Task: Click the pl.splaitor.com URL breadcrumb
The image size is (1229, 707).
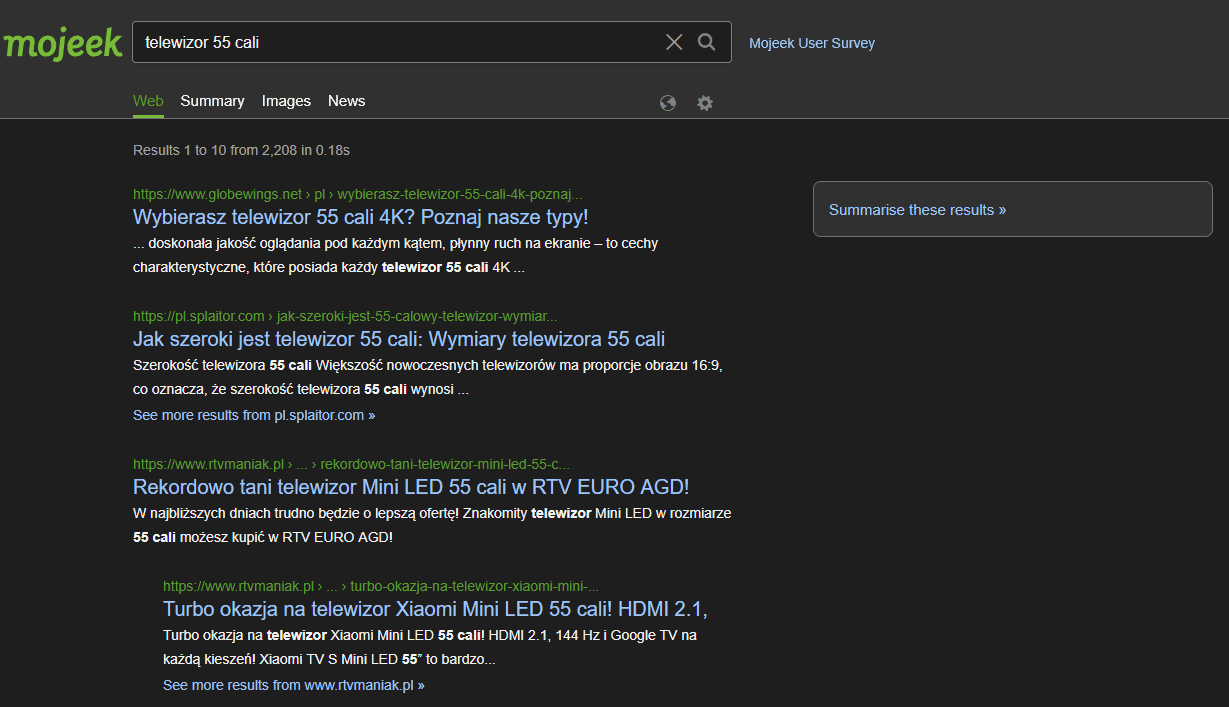Action: [x=345, y=316]
